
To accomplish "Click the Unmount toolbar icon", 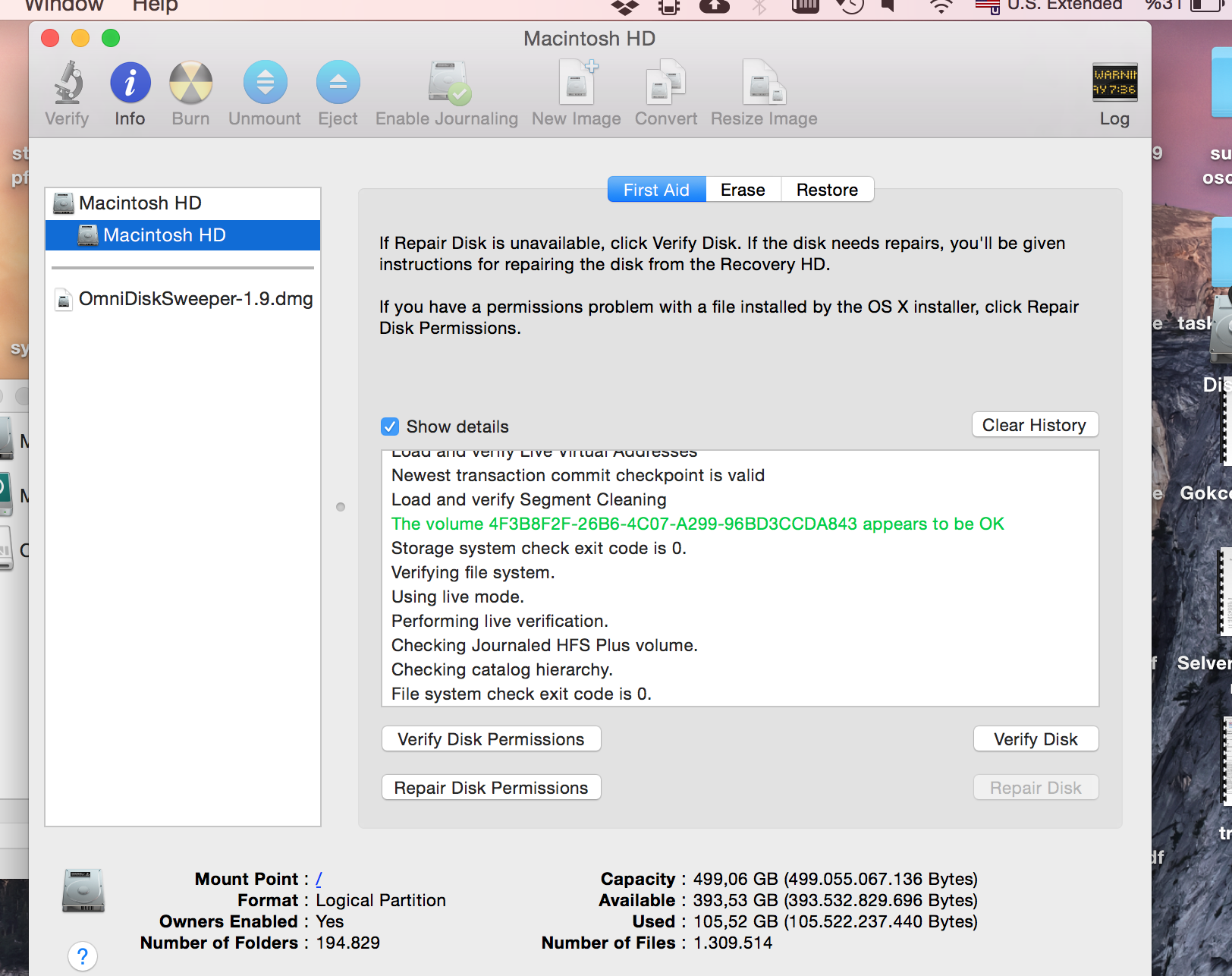I will 265,83.
